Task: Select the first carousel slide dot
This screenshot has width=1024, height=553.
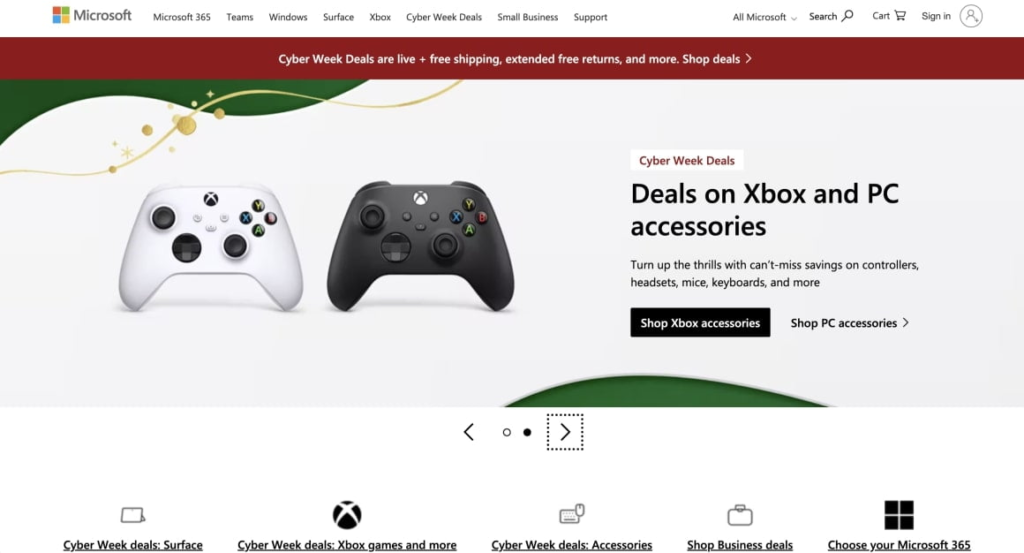Action: point(506,432)
